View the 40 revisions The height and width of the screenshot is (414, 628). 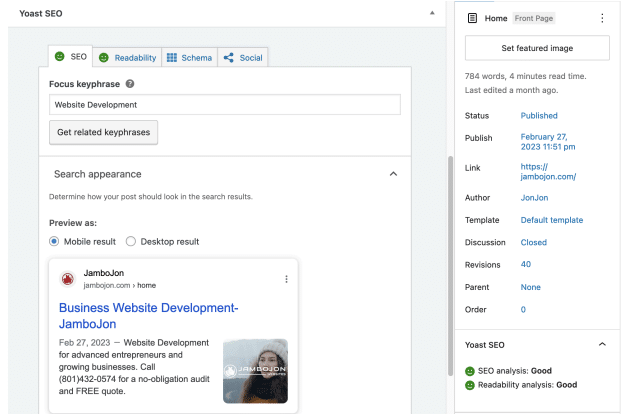tap(525, 264)
